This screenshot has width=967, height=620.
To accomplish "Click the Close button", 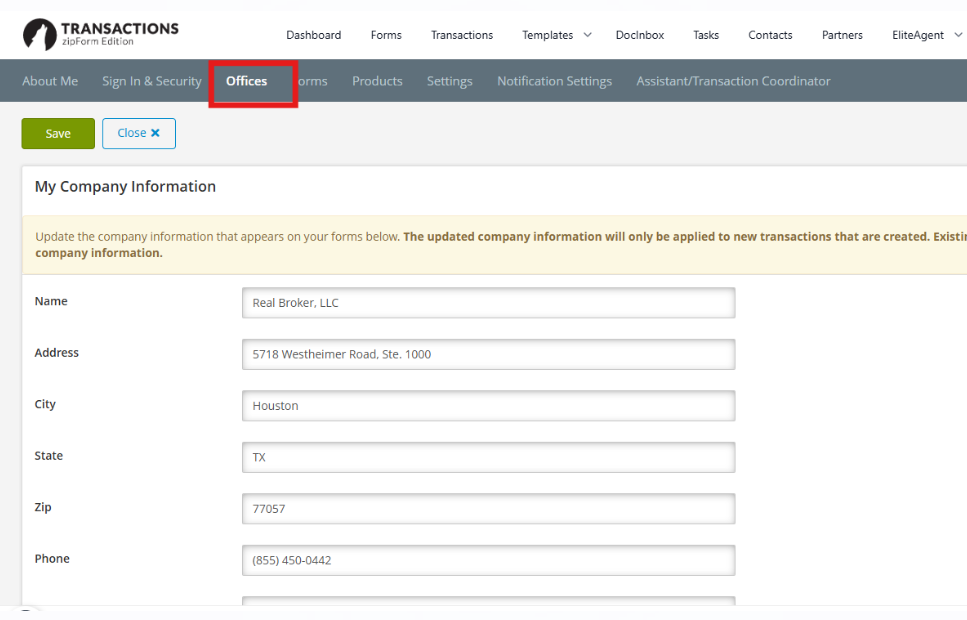I will (x=139, y=133).
